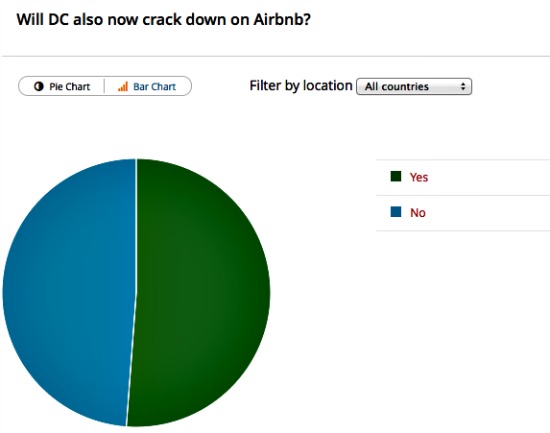Click the Filter by location label
The width and height of the screenshot is (550, 433).
click(x=301, y=86)
